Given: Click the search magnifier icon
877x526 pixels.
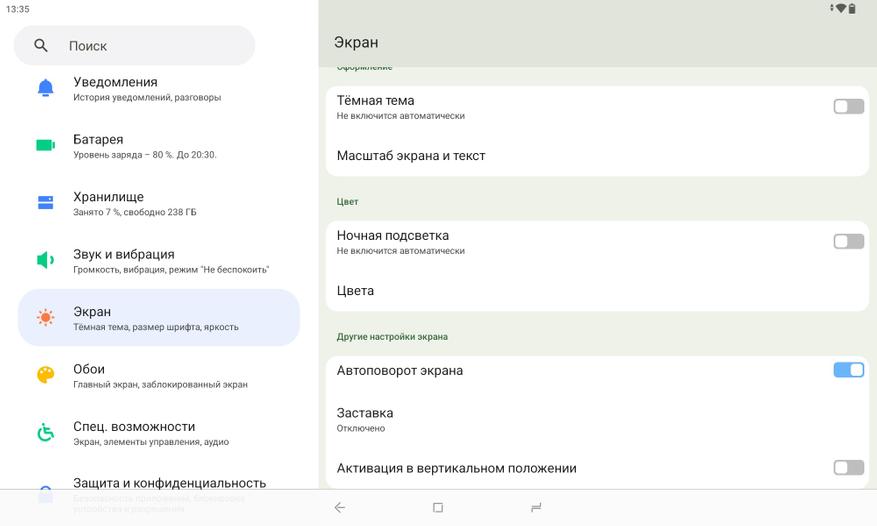Looking at the screenshot, I should (x=41, y=46).
